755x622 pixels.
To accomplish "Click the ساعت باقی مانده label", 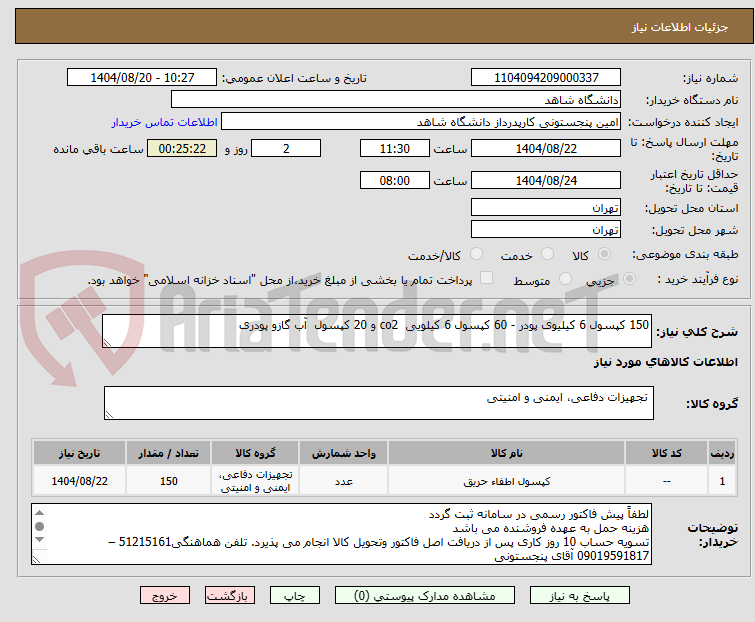I will (x=98, y=149).
